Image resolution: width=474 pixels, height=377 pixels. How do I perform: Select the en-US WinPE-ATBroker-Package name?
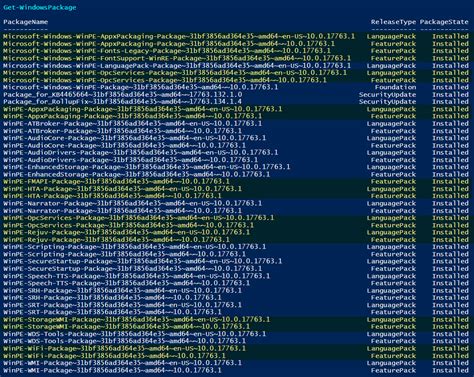[x=133, y=124]
